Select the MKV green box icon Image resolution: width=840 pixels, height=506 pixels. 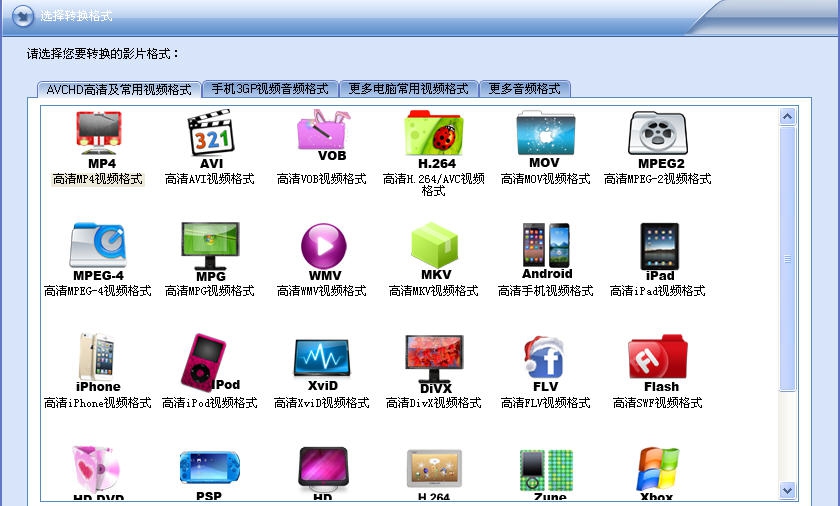(x=434, y=251)
